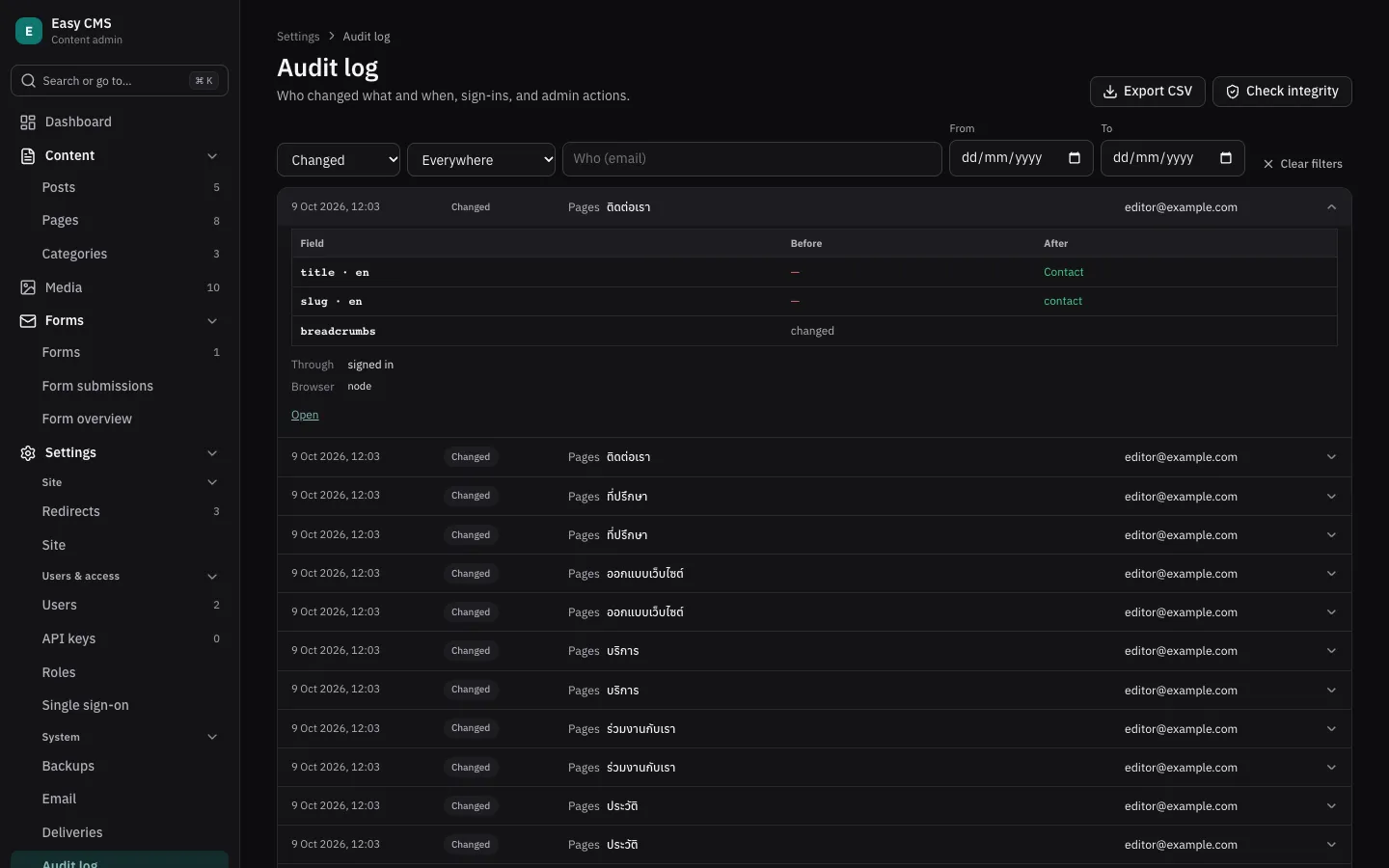Viewport: 1389px width, 868px height.
Task: Open the From date calendar picker icon
Action: (1075, 158)
